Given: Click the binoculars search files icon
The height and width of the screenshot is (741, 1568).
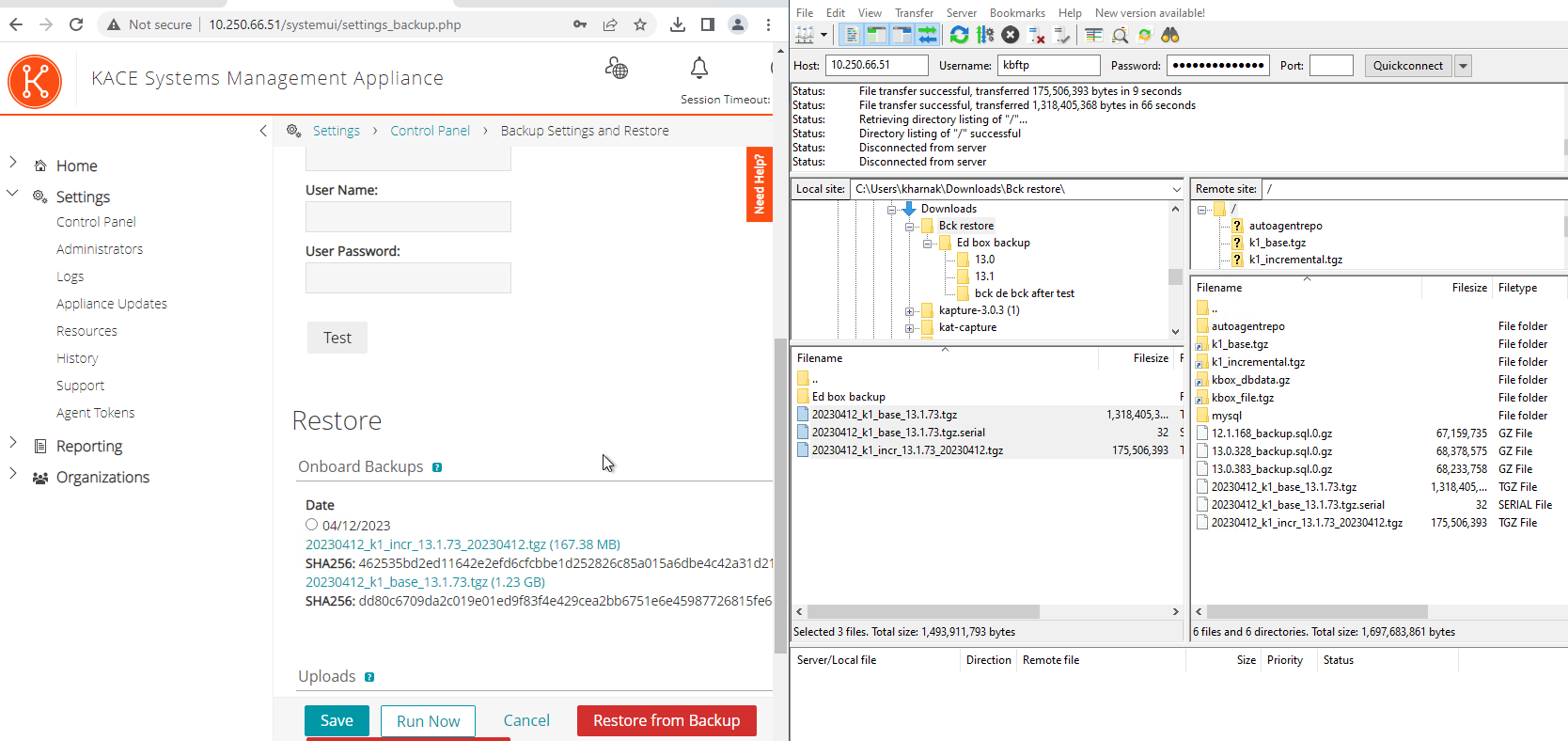Looking at the screenshot, I should tap(1170, 35).
